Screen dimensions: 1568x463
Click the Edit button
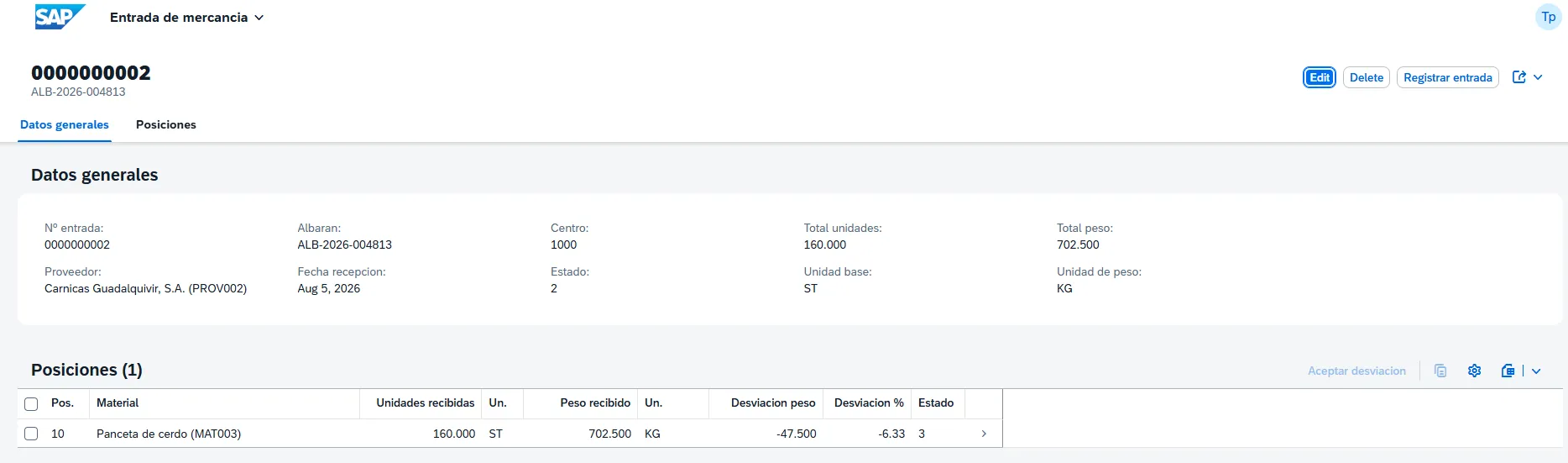(x=1320, y=77)
